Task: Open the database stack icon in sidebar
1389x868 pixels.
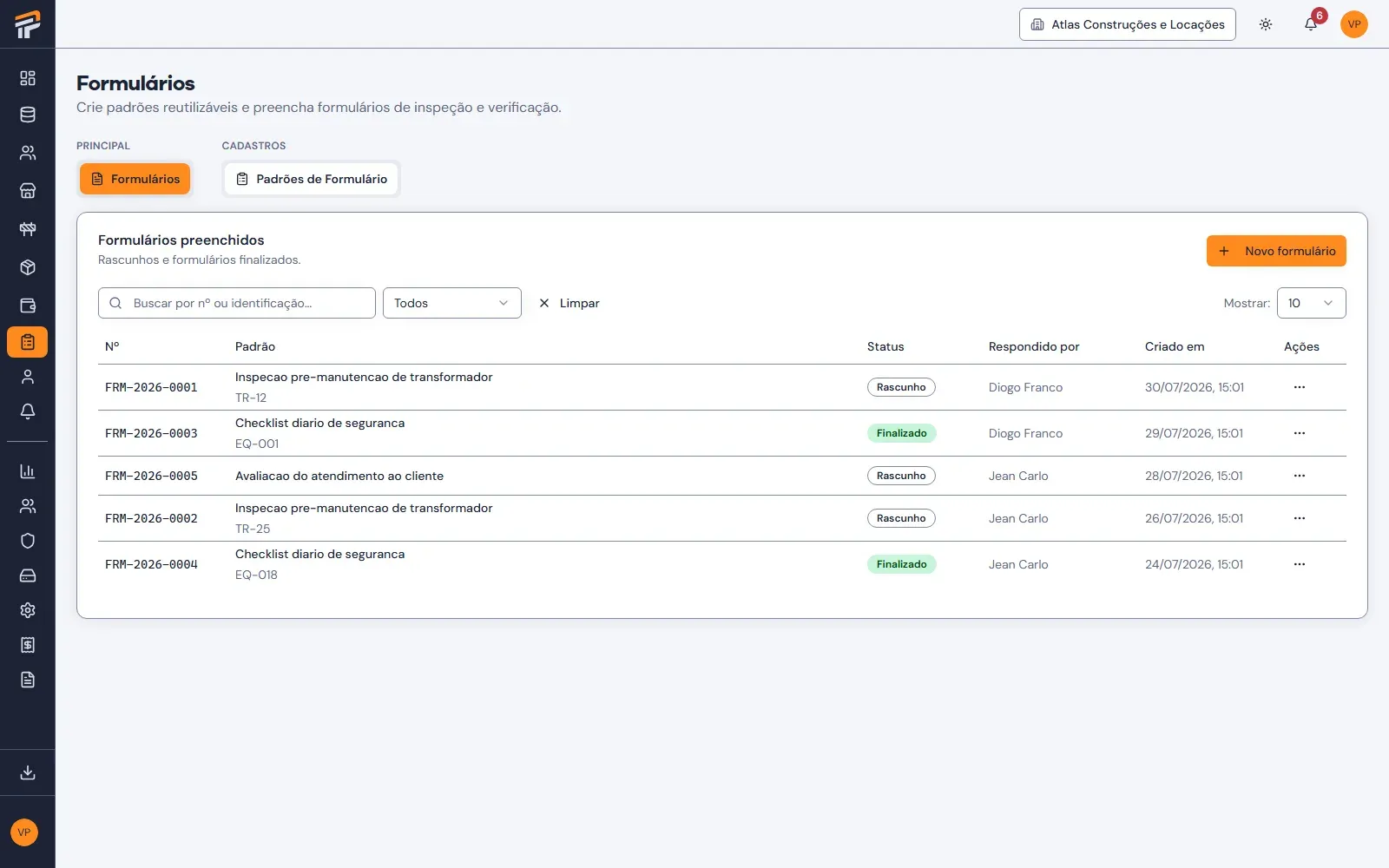Action: coord(28,115)
